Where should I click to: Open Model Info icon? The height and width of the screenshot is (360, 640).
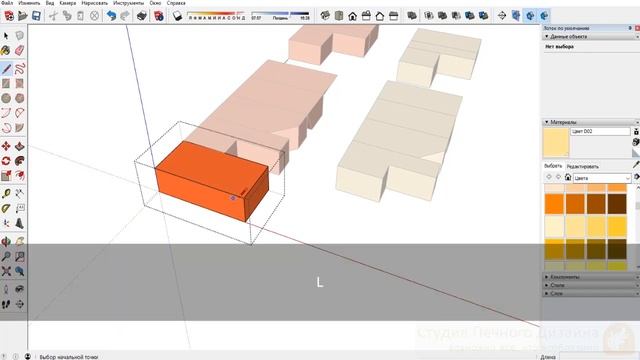(159, 16)
